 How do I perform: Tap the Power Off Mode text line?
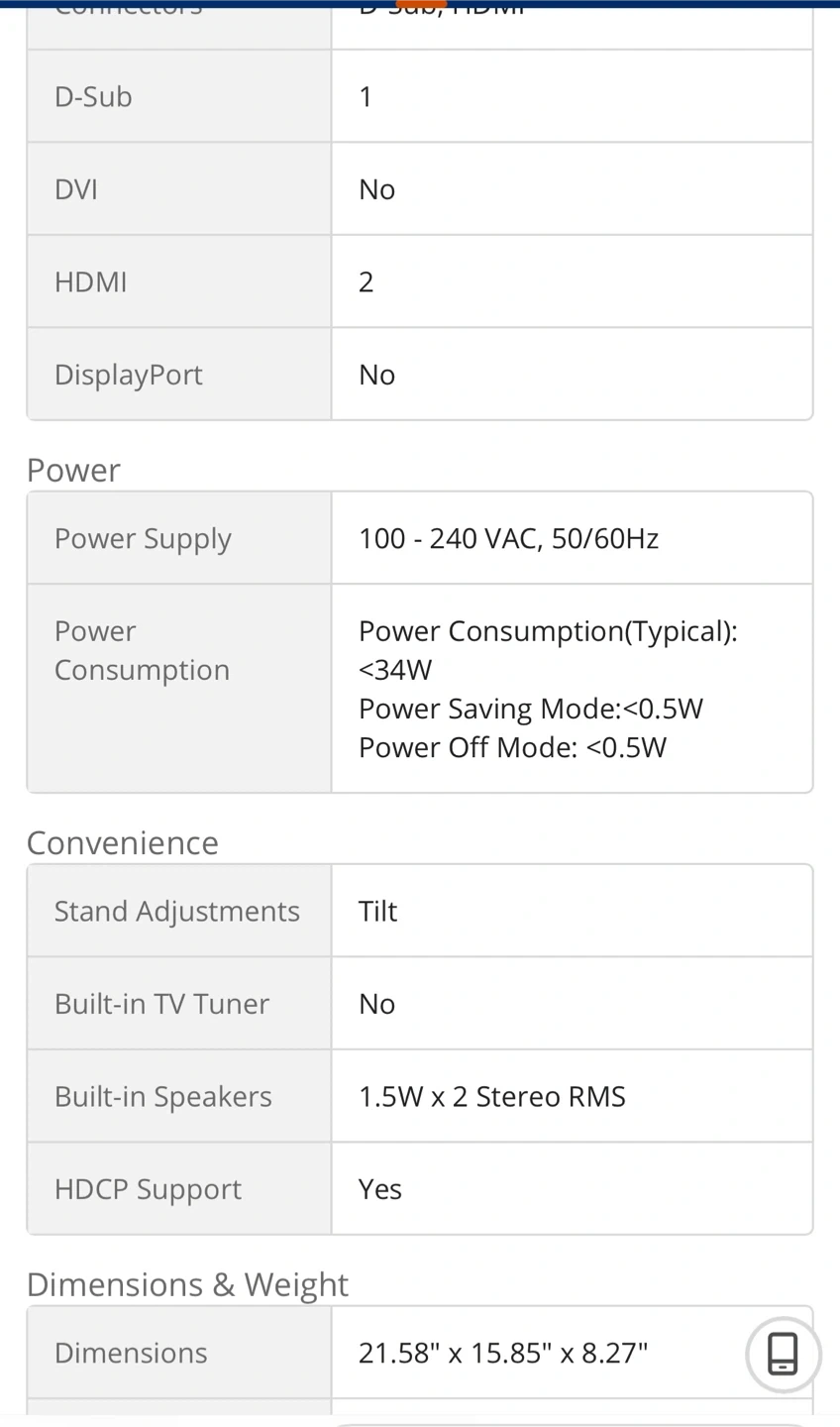(512, 747)
